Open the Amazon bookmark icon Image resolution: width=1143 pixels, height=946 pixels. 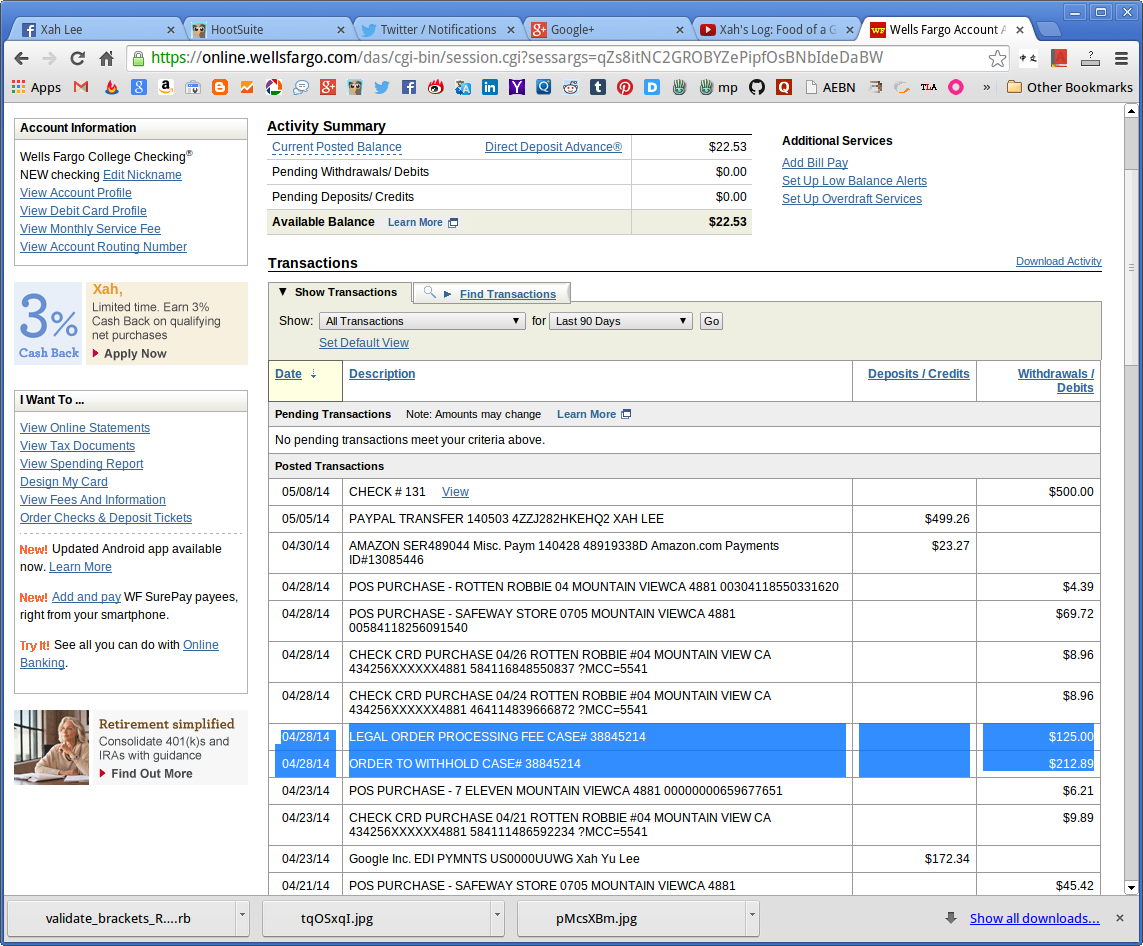click(165, 87)
